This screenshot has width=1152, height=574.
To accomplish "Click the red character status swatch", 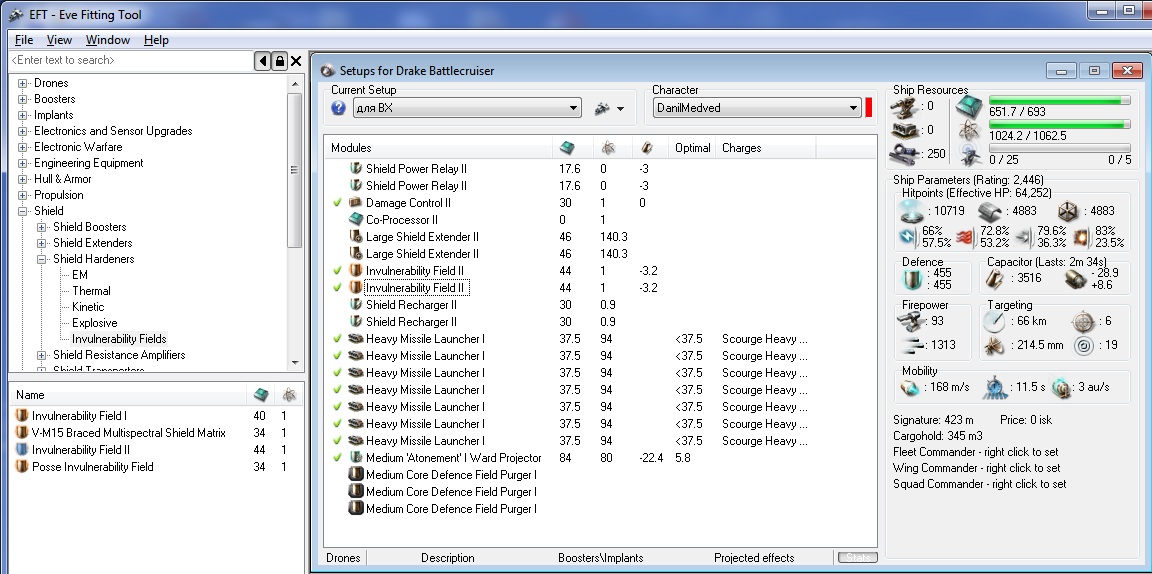I will pos(868,108).
